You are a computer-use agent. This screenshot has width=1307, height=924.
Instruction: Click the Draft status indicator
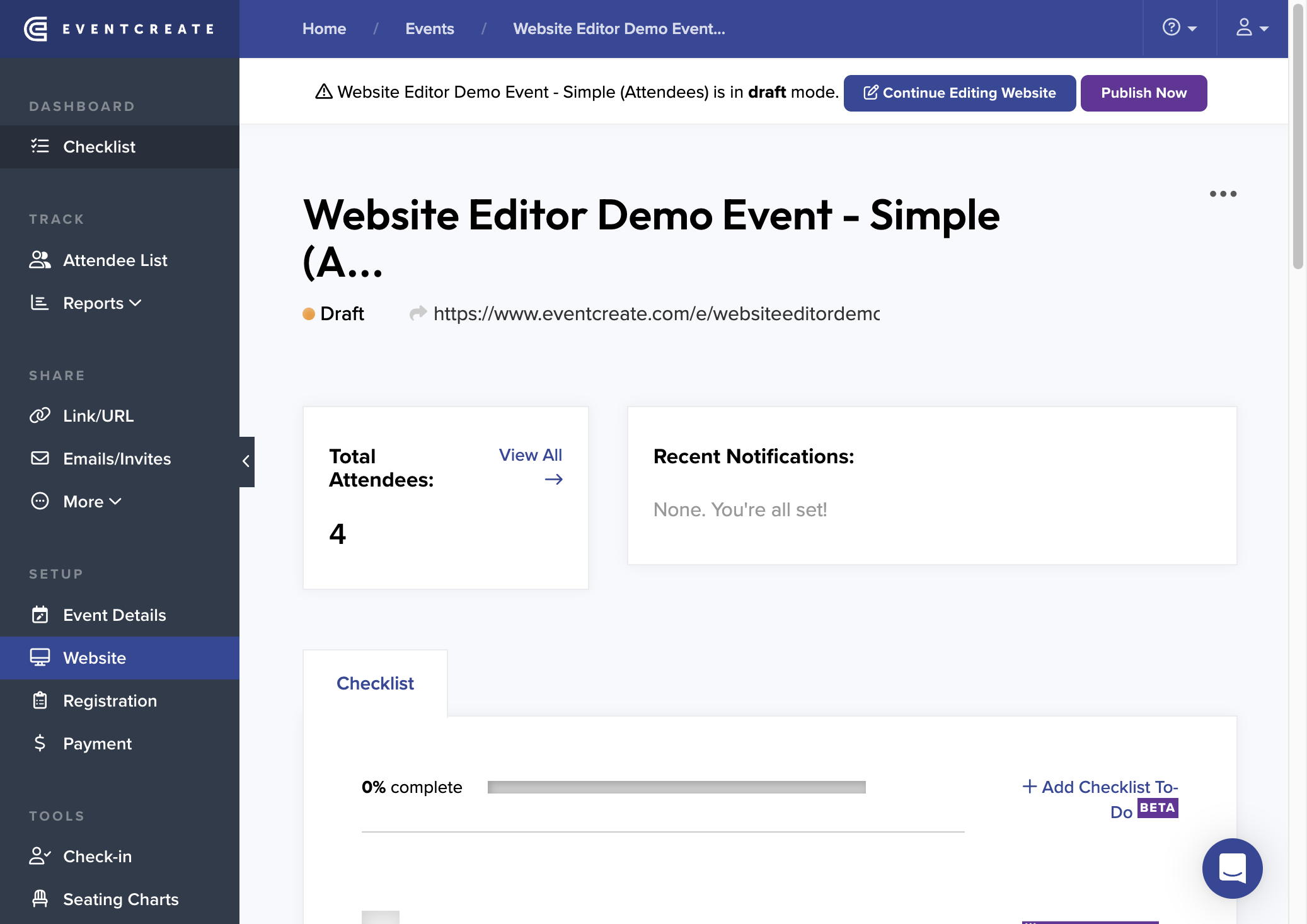click(x=333, y=313)
